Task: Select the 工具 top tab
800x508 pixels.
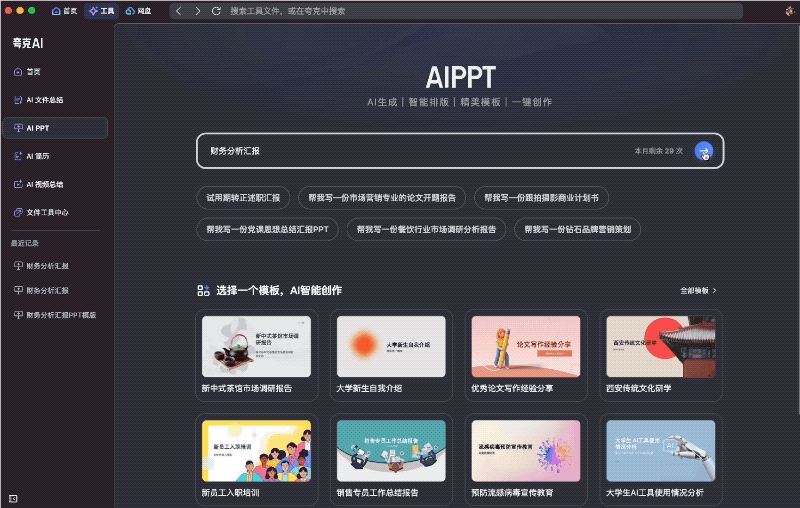Action: [x=102, y=11]
